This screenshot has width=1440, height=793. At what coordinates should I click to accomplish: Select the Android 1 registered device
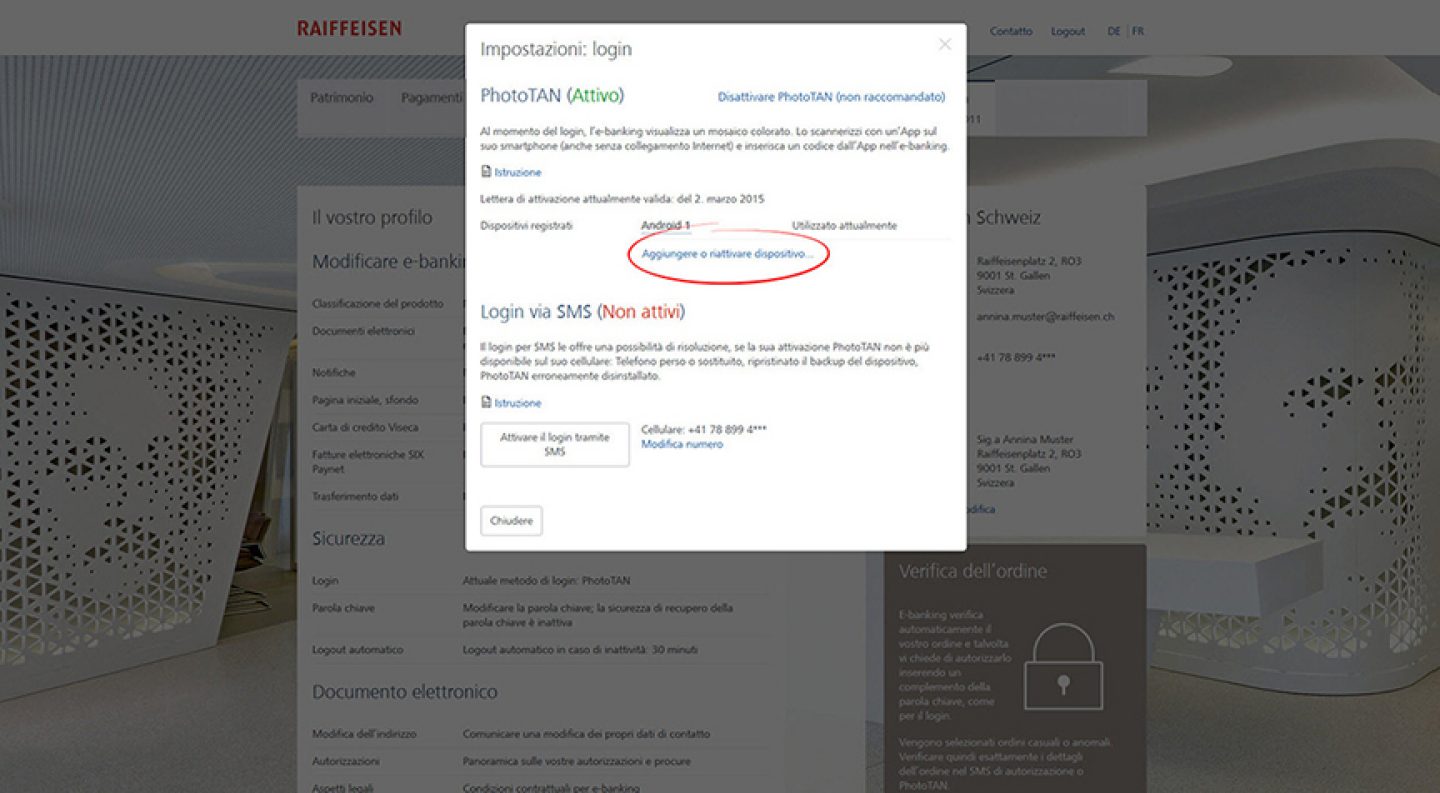pos(666,225)
